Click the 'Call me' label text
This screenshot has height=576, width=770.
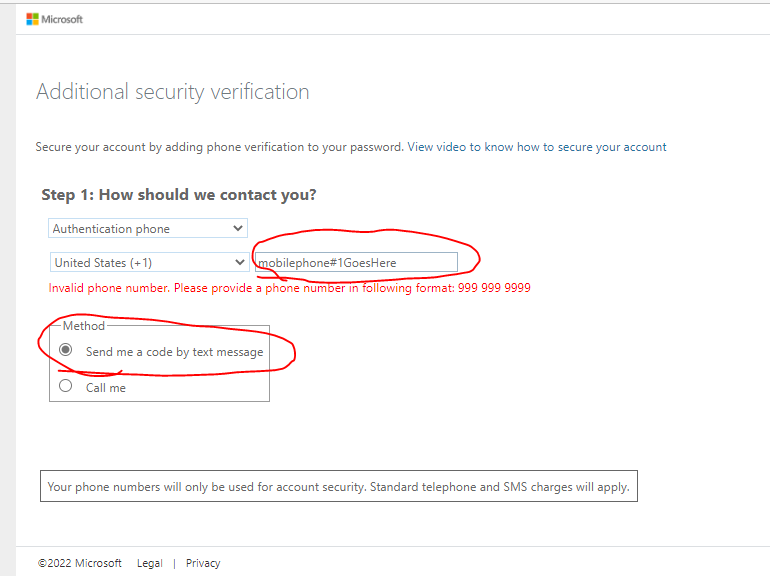(106, 388)
